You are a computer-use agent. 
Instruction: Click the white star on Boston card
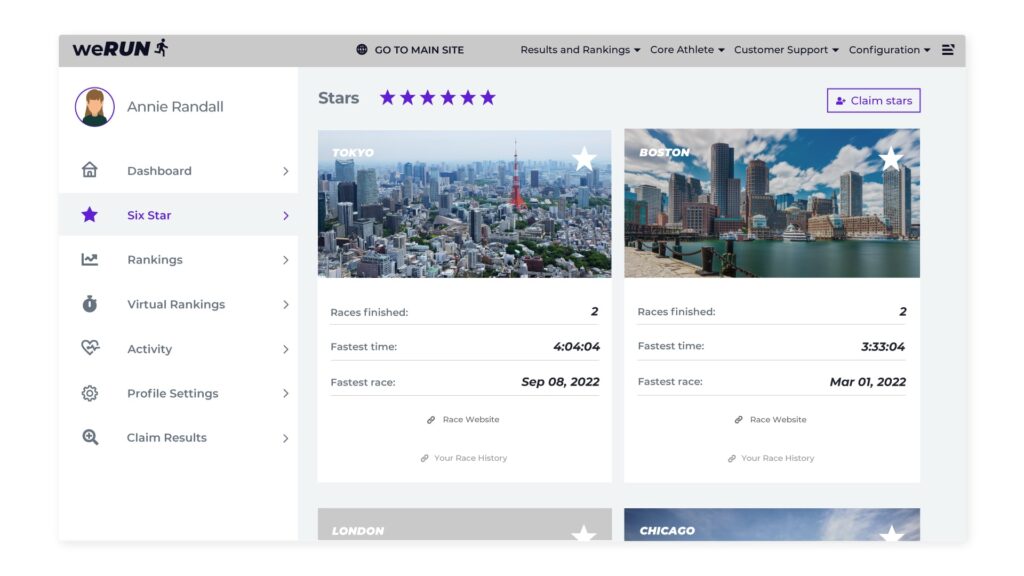pos(891,159)
